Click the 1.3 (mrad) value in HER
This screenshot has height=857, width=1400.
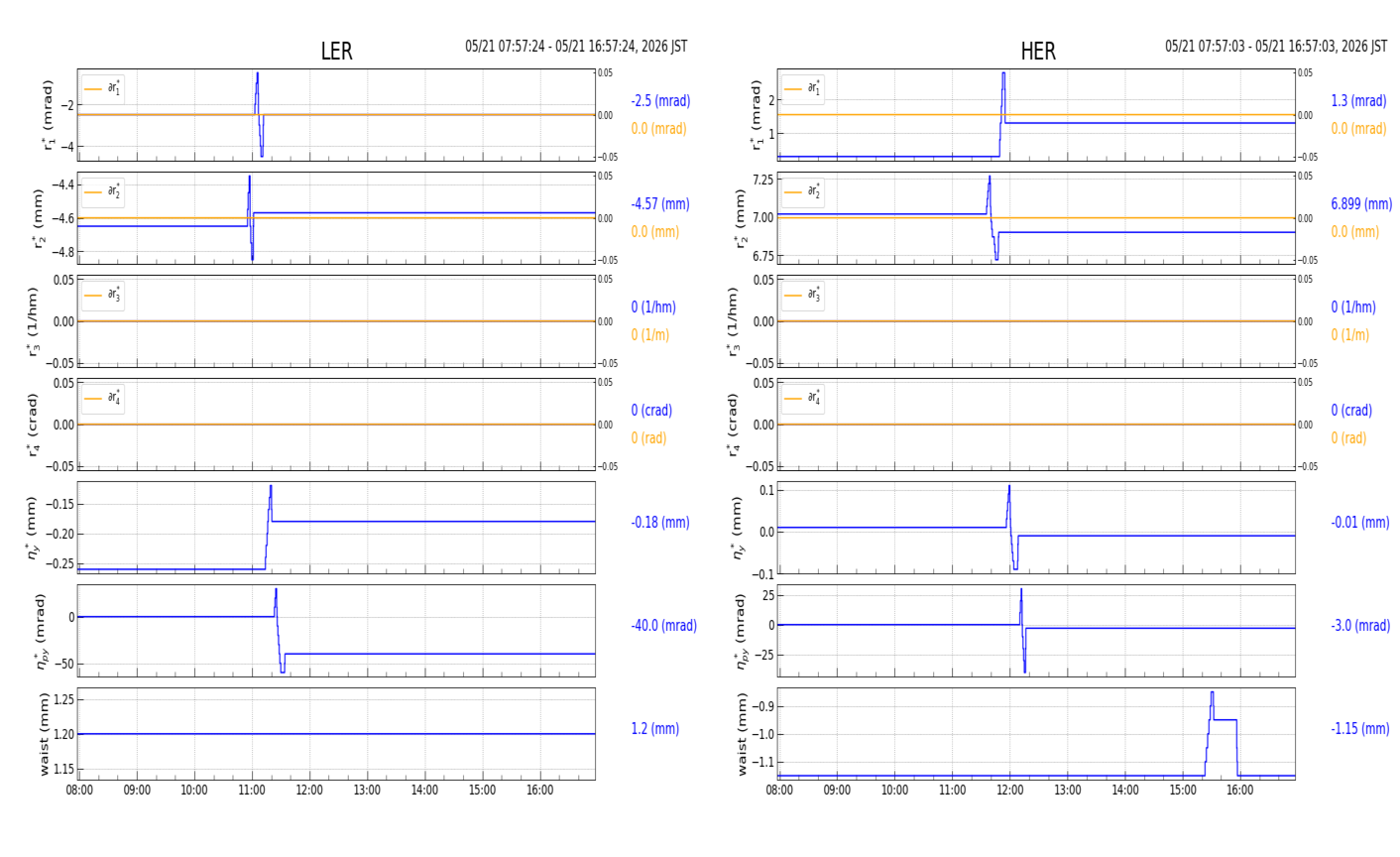click(x=1358, y=101)
